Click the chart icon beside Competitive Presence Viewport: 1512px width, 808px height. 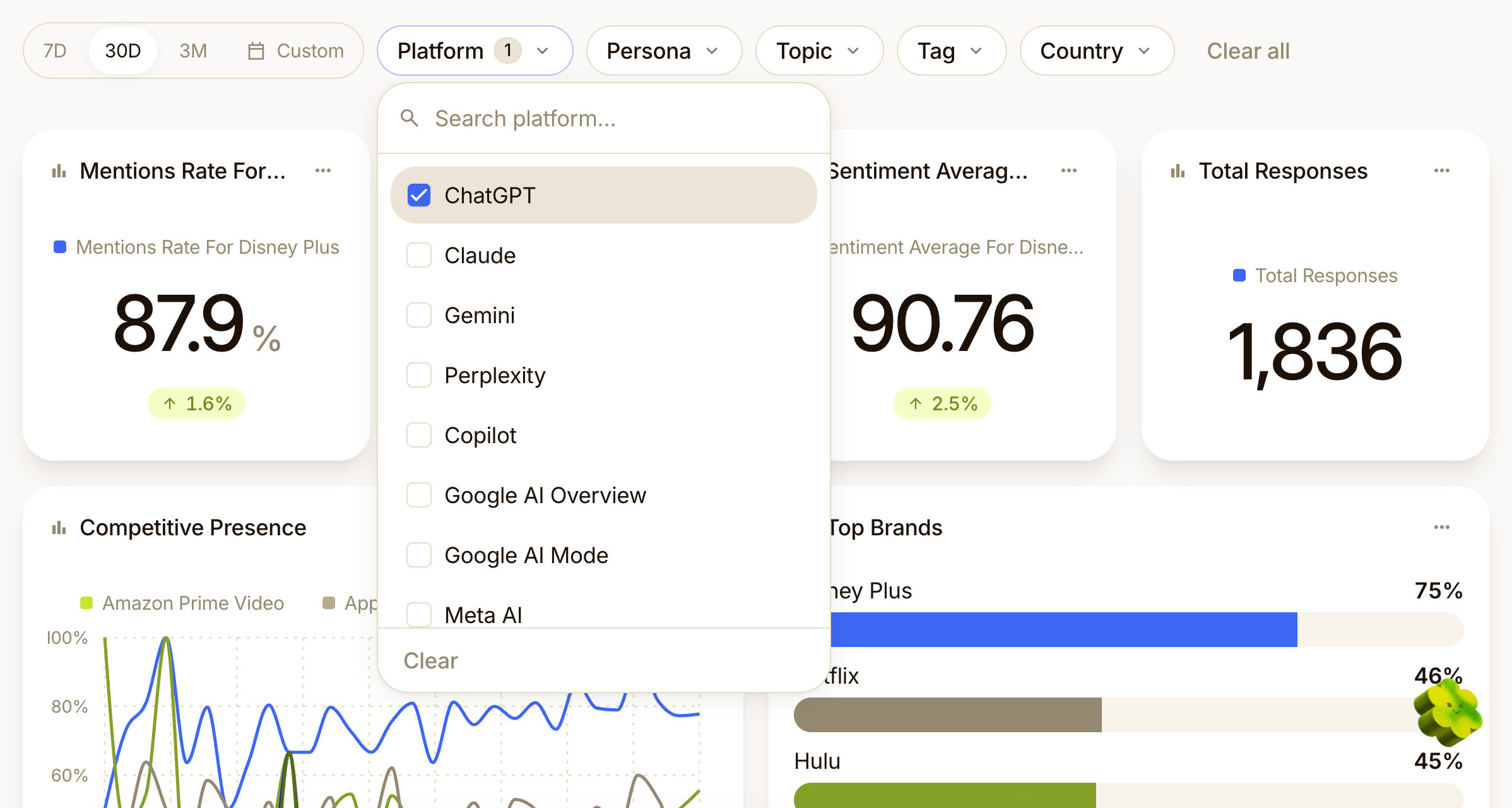(x=59, y=528)
